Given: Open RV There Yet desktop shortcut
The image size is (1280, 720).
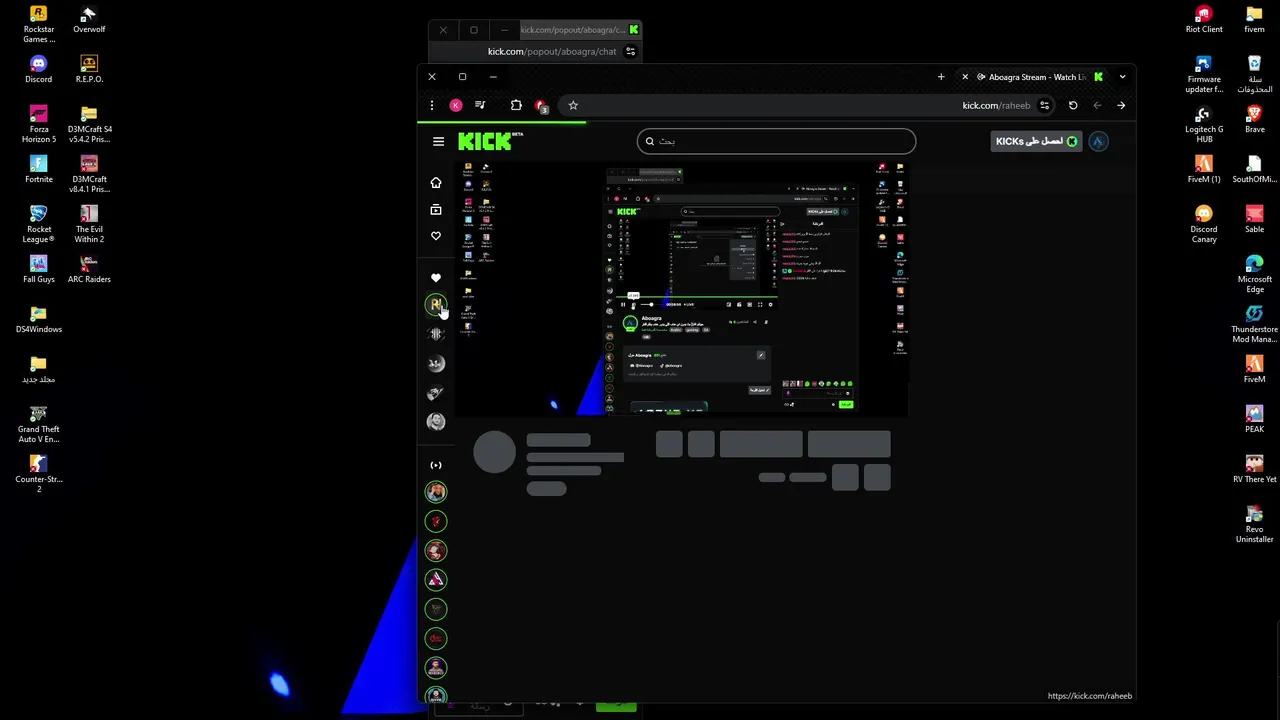Looking at the screenshot, I should pyautogui.click(x=1254, y=470).
